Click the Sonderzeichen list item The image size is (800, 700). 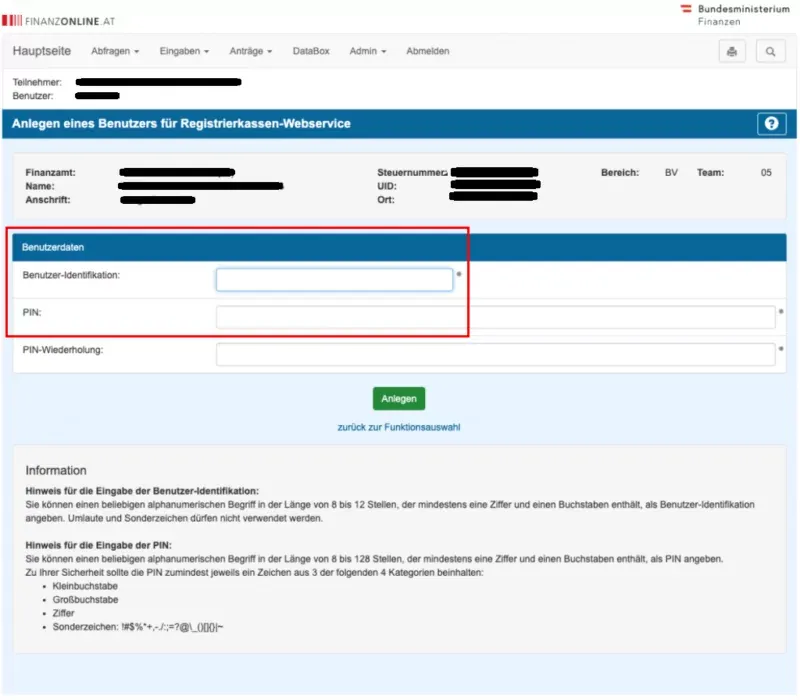[138, 627]
